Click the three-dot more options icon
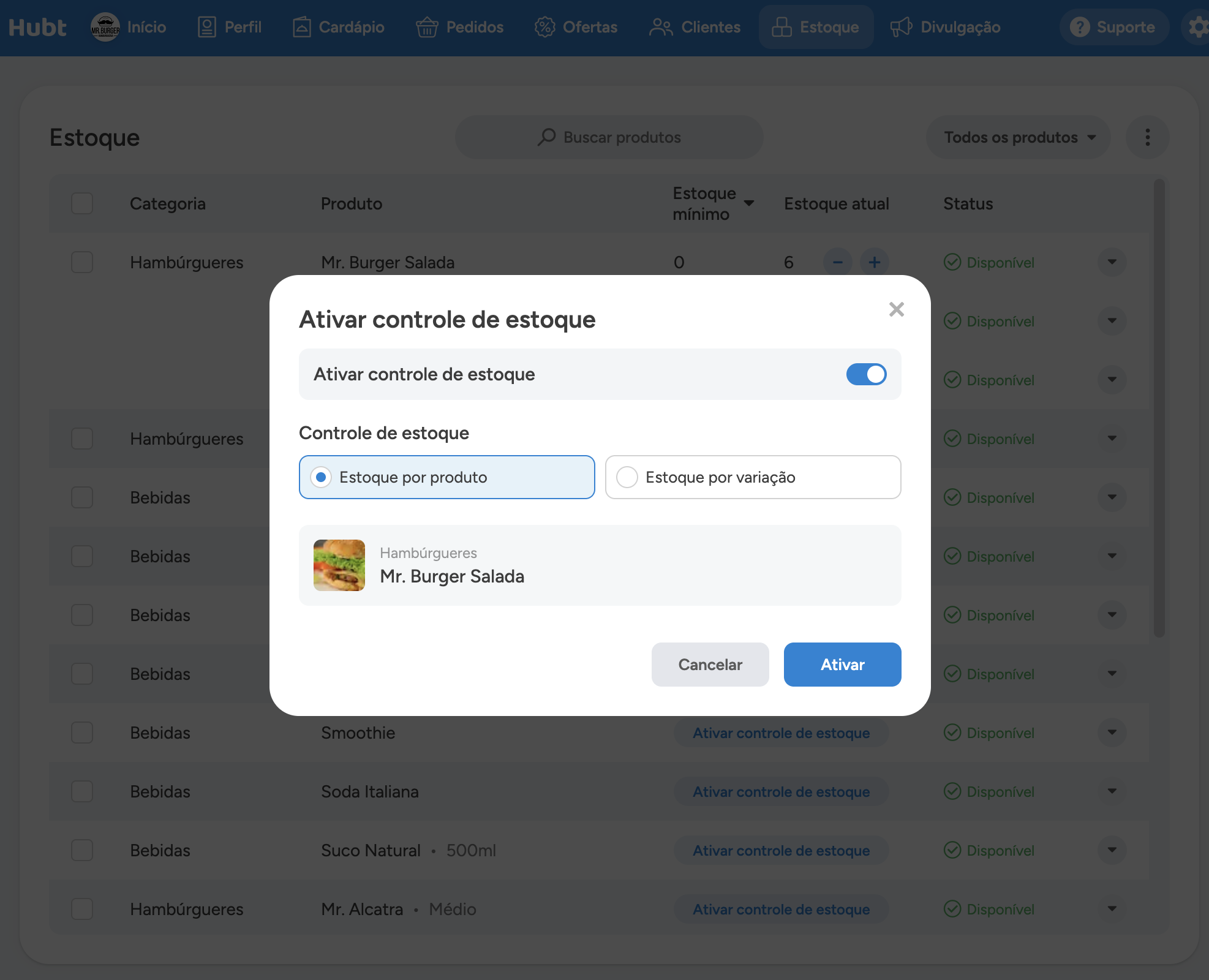This screenshot has width=1209, height=980. (x=1147, y=137)
